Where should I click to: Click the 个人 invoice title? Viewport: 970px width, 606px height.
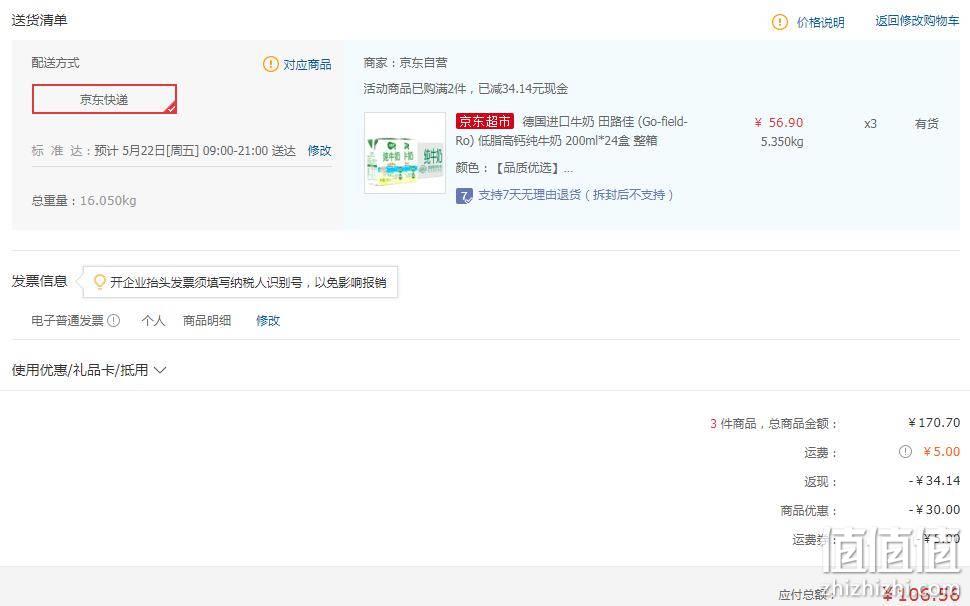coord(153,320)
